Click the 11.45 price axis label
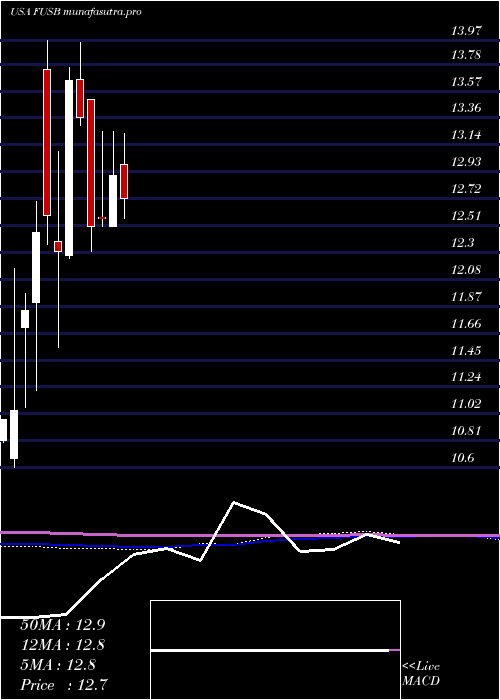This screenshot has width=500, height=700. tap(467, 350)
